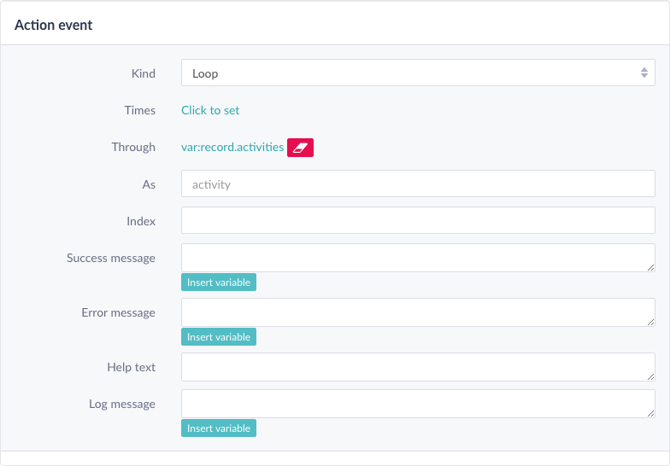The image size is (670, 466).
Task: Click the Help text resize handle
Action: [x=650, y=377]
